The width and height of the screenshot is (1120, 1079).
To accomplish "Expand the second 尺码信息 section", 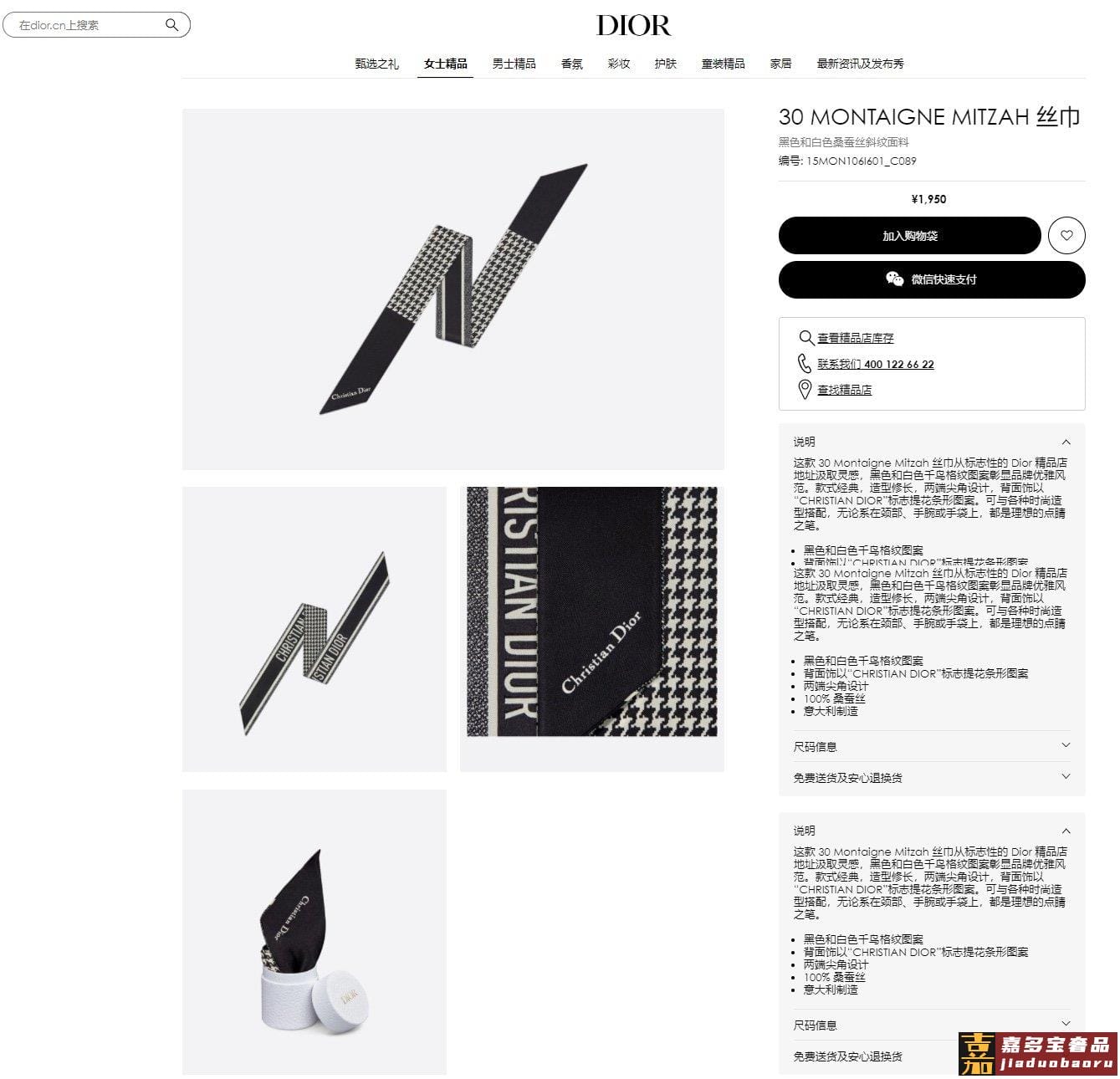I will pos(932,1025).
